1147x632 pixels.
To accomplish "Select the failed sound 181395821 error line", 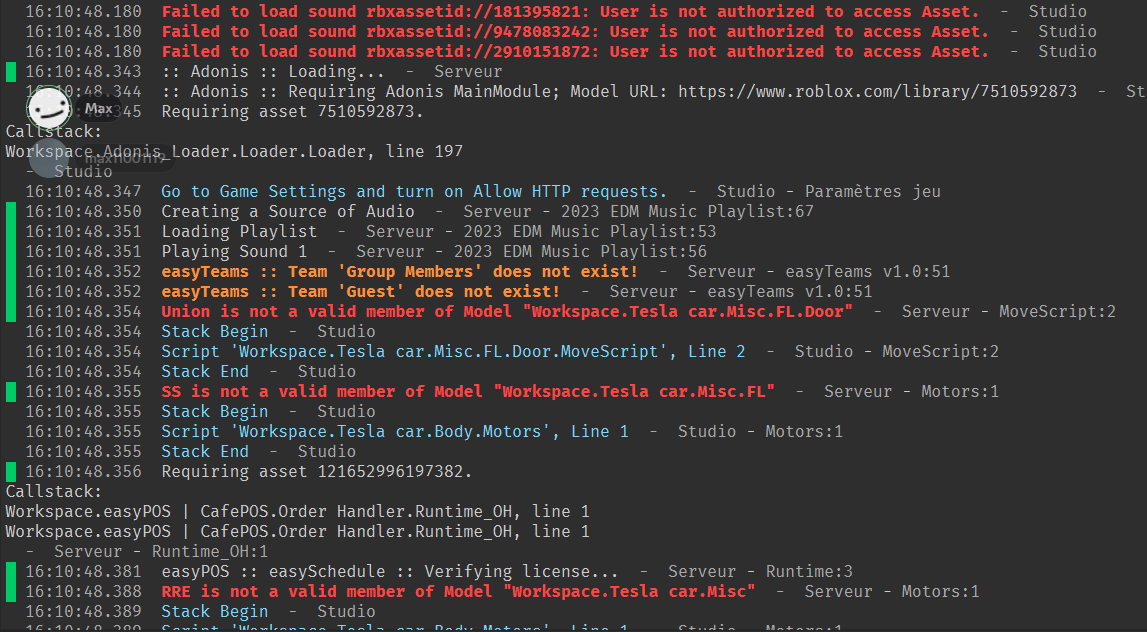I will pyautogui.click(x=570, y=11).
